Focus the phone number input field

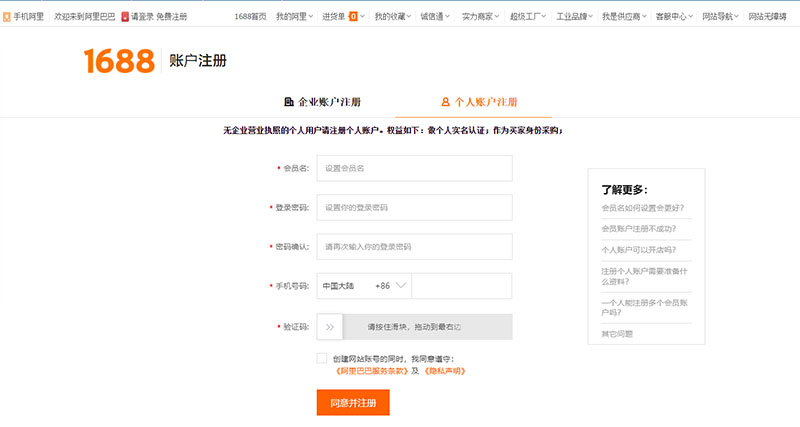click(461, 286)
